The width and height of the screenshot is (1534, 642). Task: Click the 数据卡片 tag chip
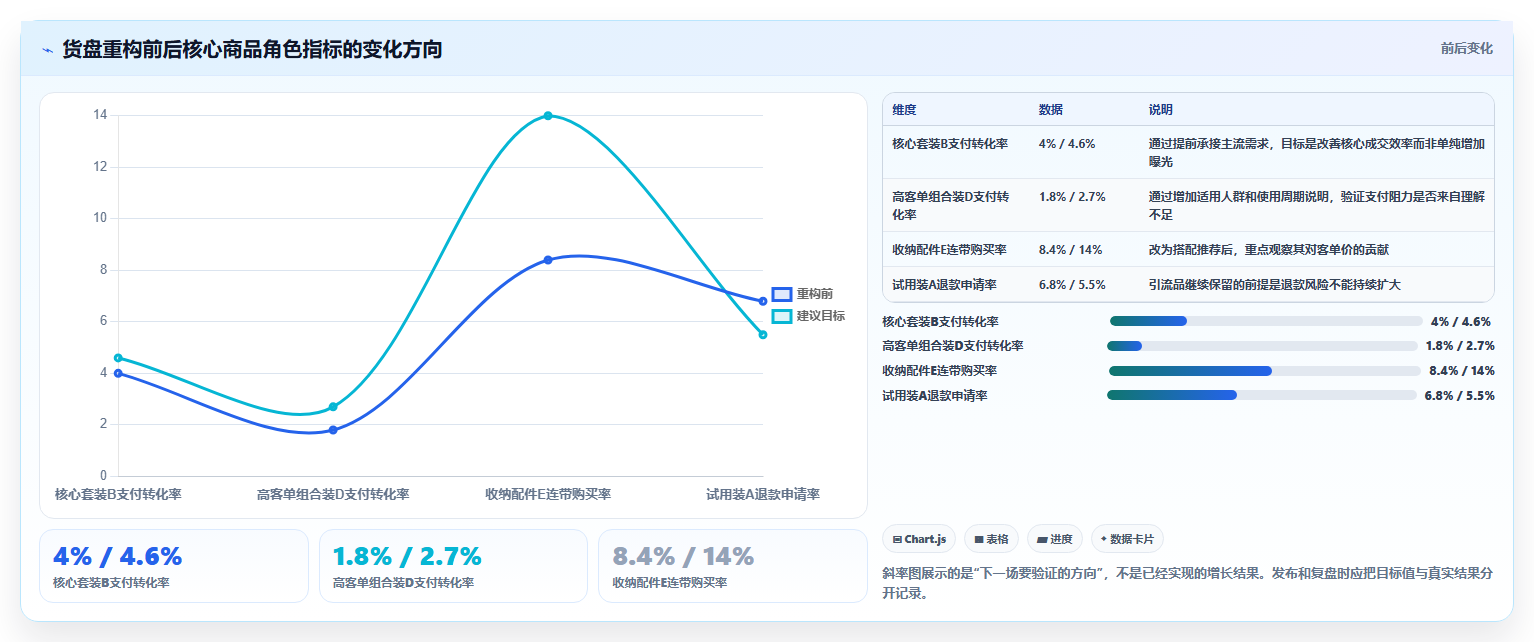(x=1127, y=539)
